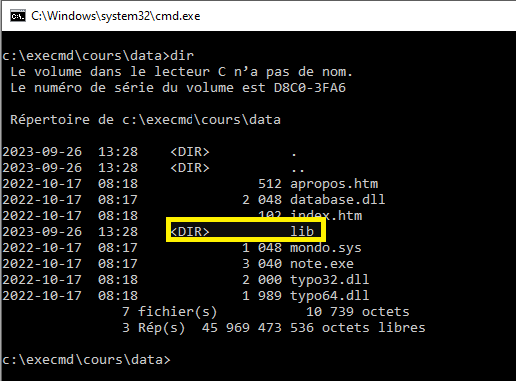Click the double-dot parent directory entry

298,168
